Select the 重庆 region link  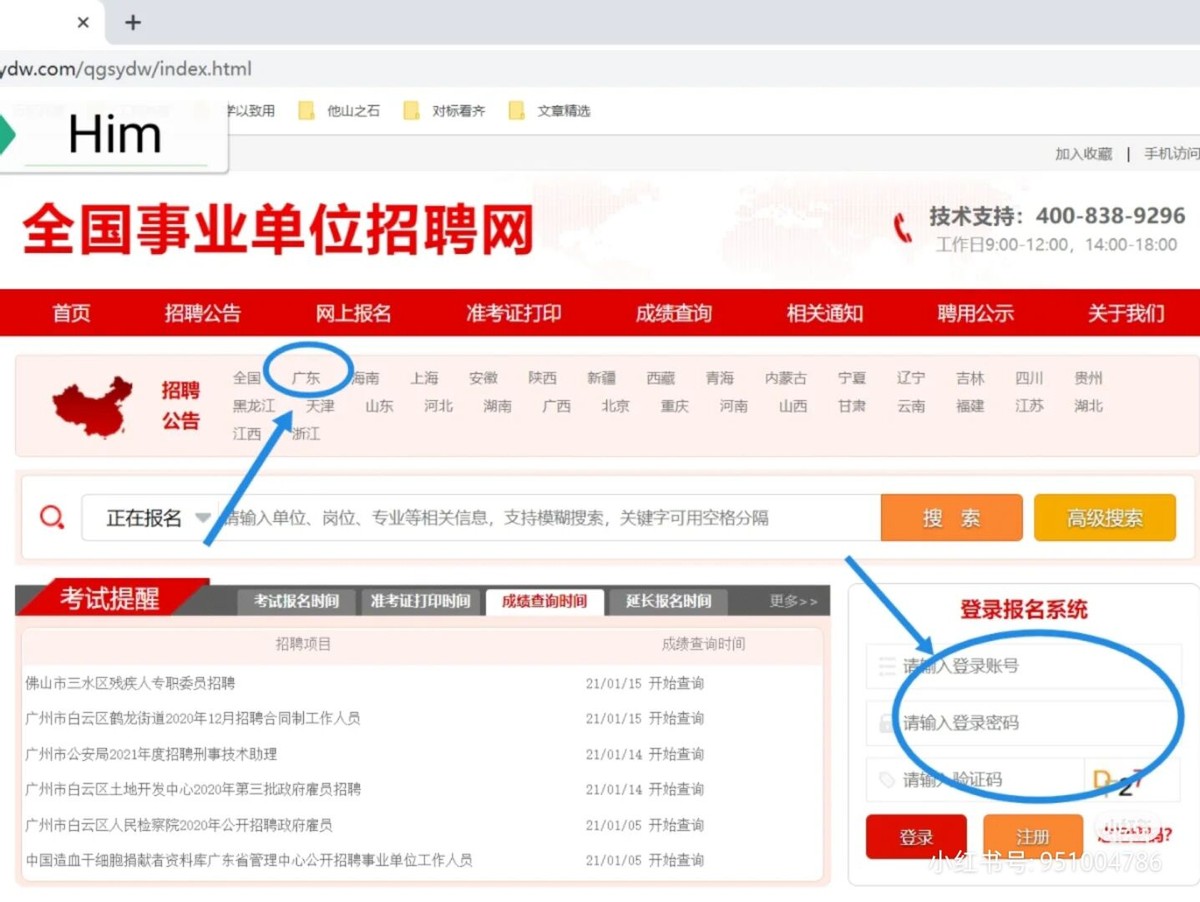[x=675, y=406]
